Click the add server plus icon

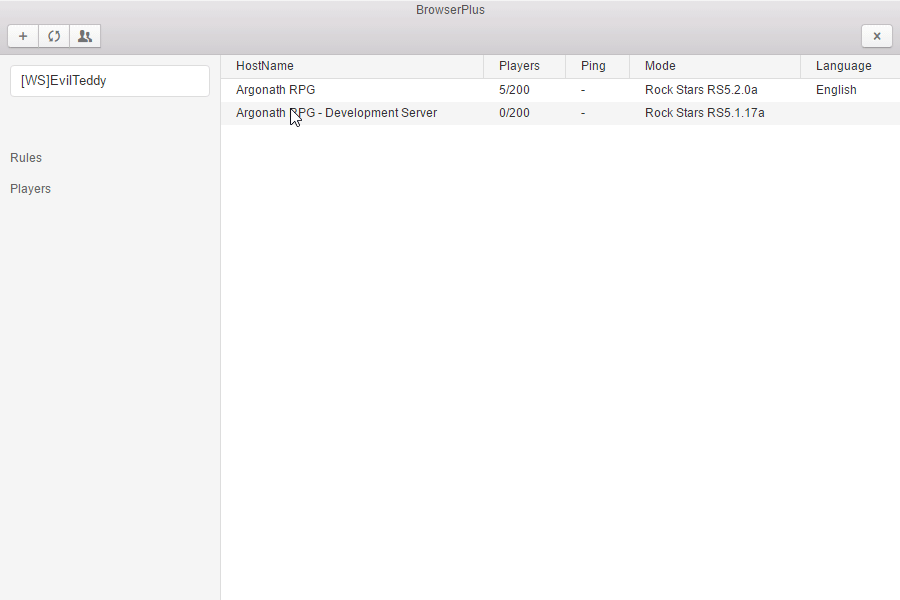click(23, 36)
